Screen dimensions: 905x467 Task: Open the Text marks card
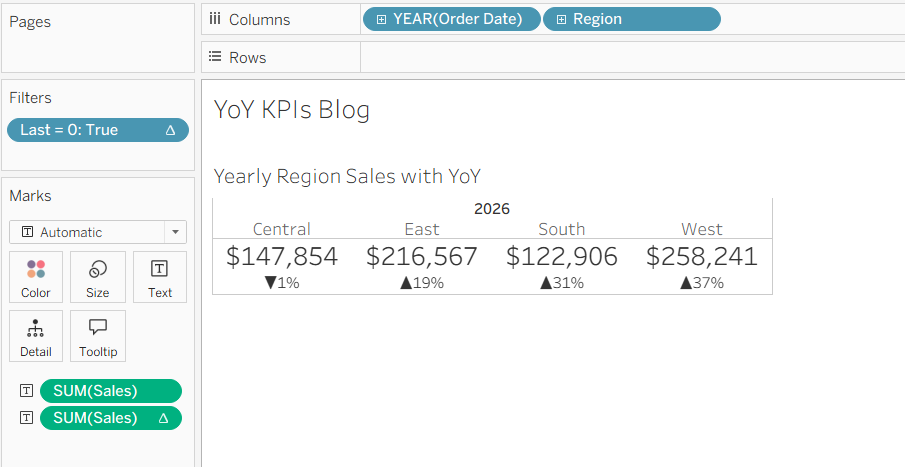click(160, 277)
